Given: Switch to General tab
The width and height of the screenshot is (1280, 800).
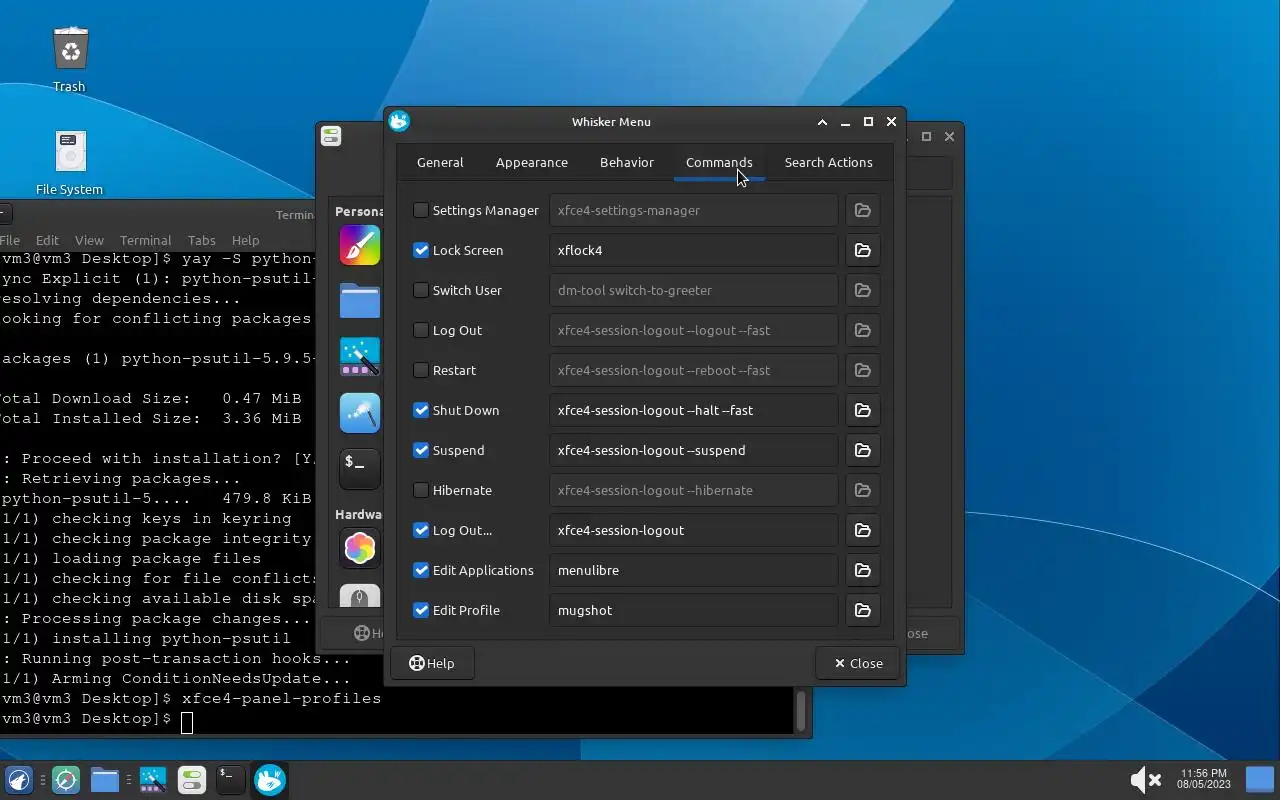Looking at the screenshot, I should 440,162.
